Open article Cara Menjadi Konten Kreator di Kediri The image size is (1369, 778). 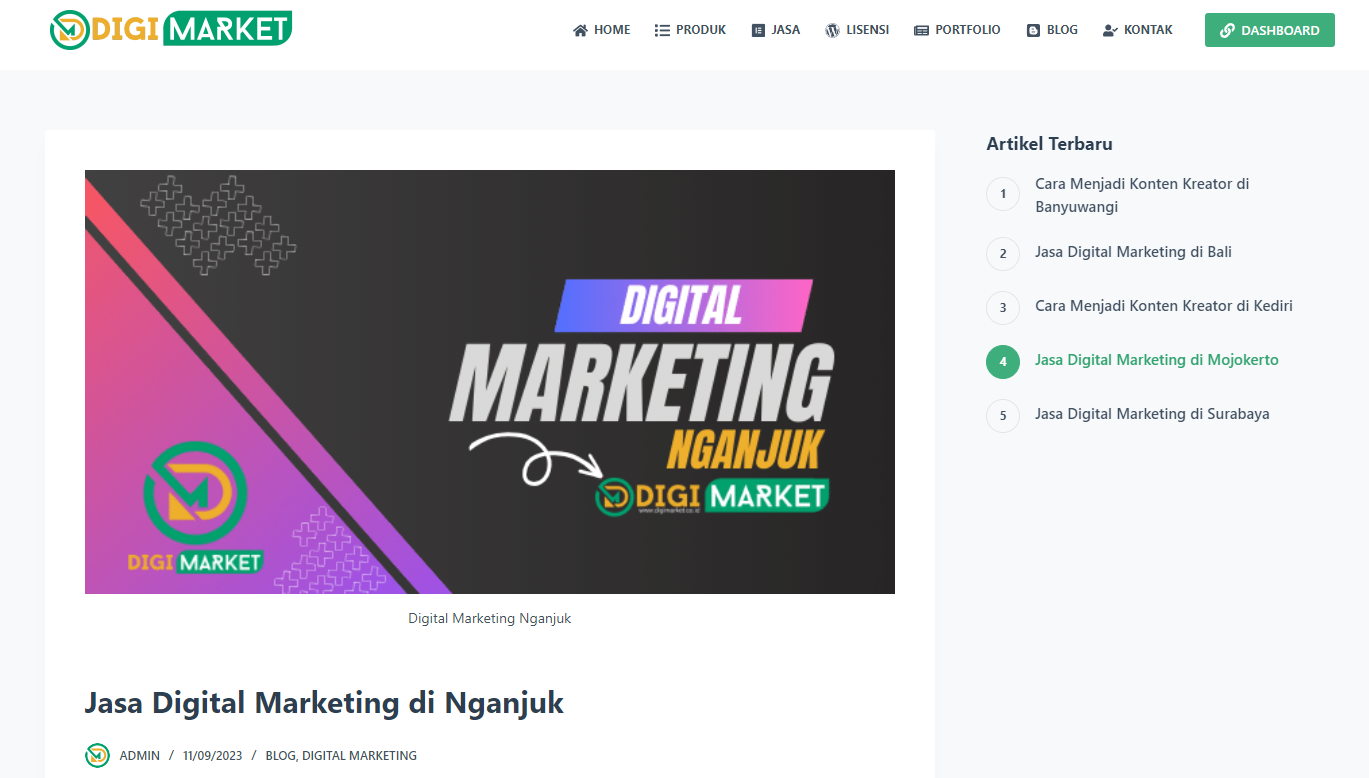(x=1164, y=306)
